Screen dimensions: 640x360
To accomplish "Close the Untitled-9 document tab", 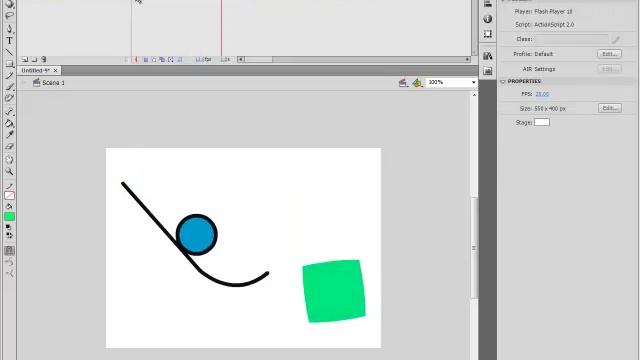I will click(x=56, y=71).
